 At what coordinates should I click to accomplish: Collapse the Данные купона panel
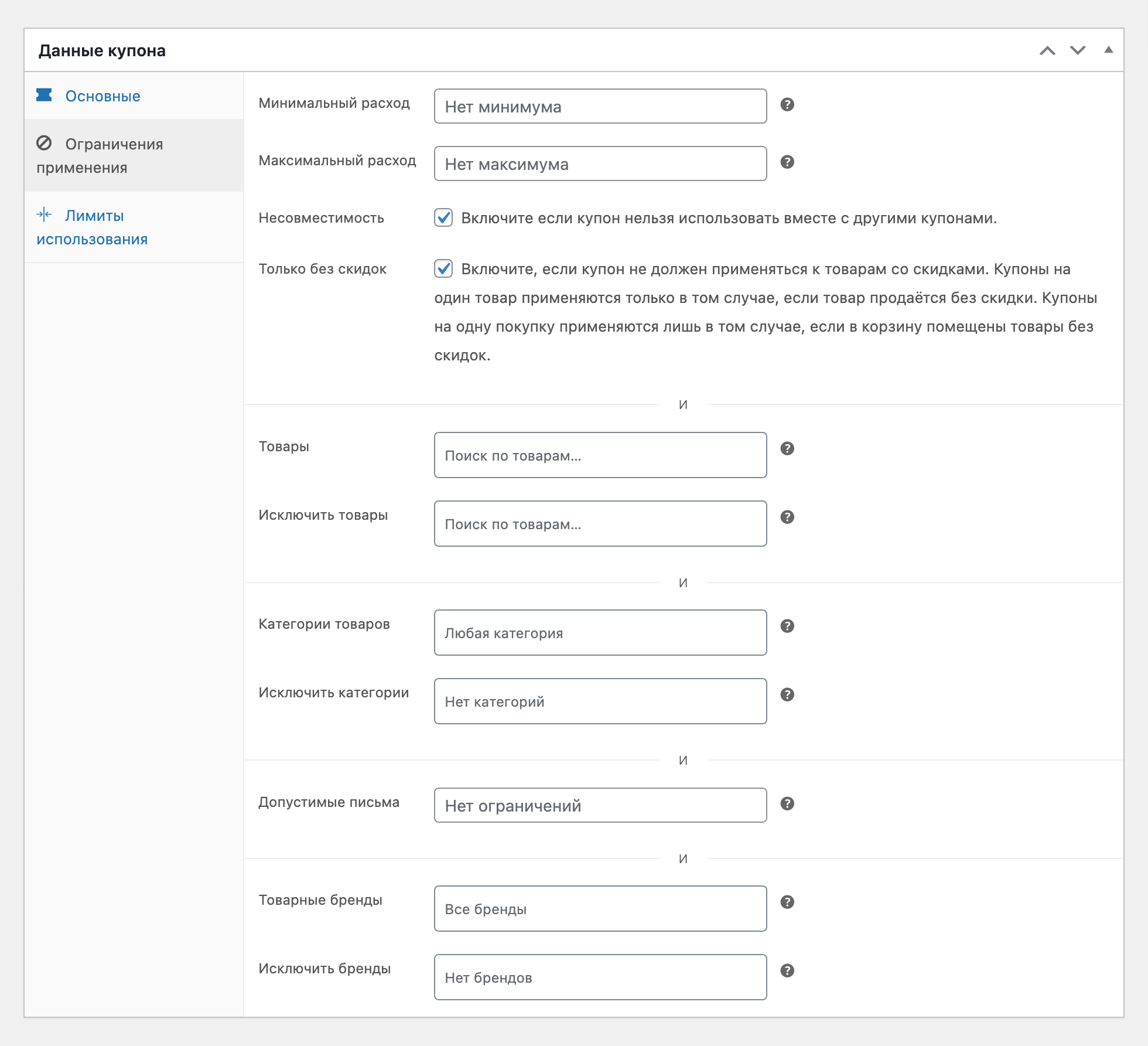coord(1108,50)
